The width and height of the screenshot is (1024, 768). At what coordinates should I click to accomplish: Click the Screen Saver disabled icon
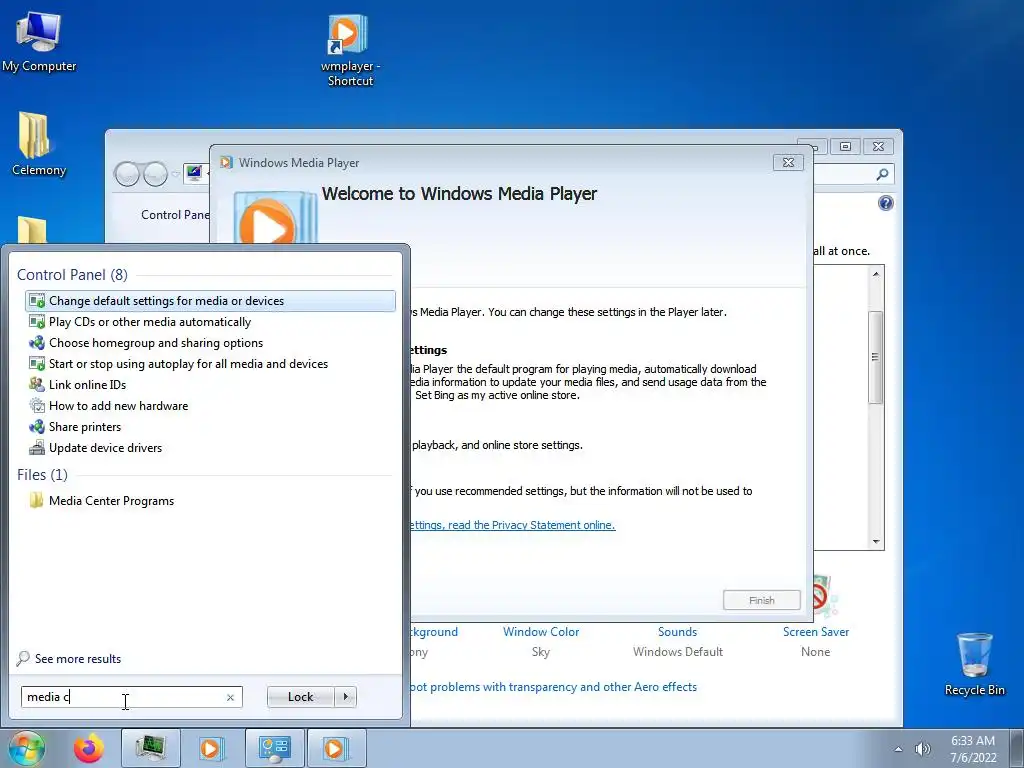pyautogui.click(x=824, y=594)
